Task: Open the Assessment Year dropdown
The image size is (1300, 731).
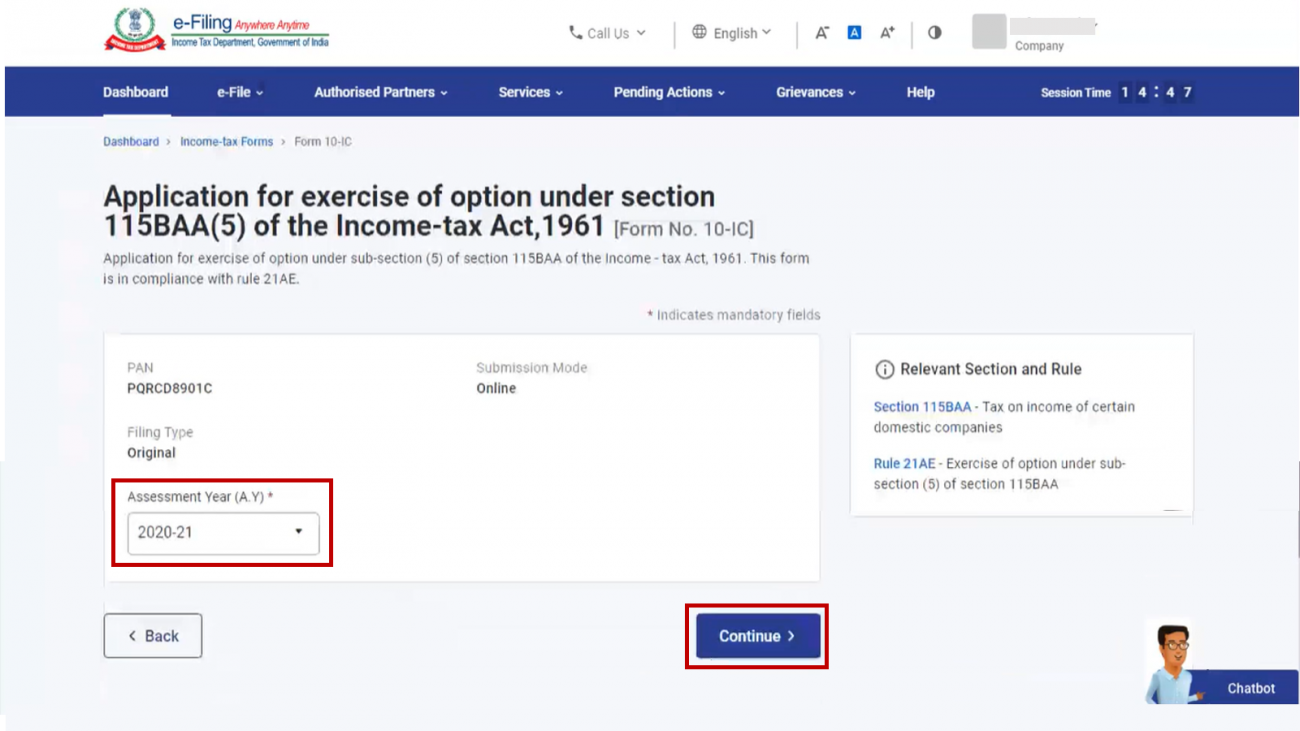Action: point(222,533)
